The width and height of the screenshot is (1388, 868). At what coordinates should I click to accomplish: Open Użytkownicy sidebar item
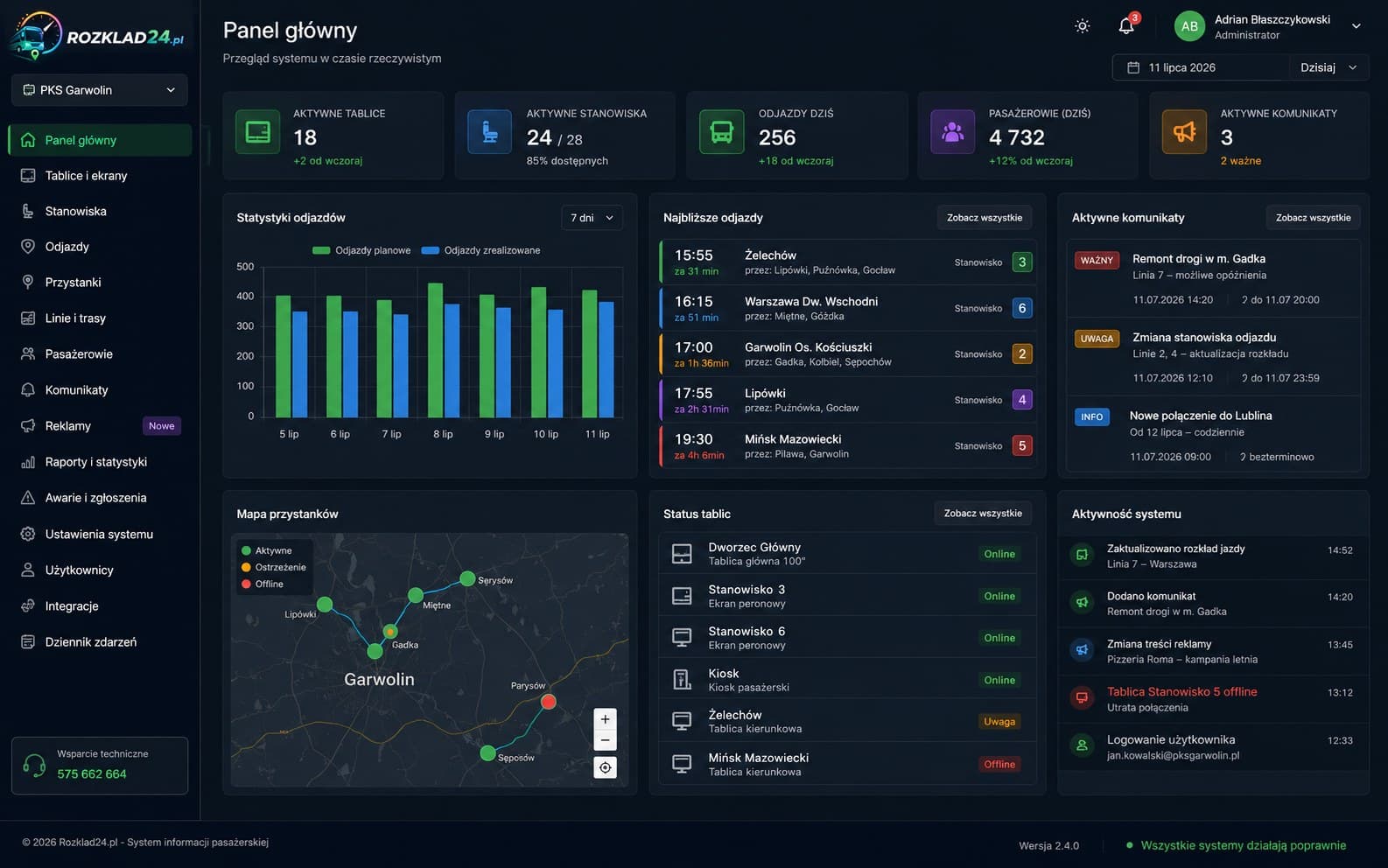click(x=100, y=570)
